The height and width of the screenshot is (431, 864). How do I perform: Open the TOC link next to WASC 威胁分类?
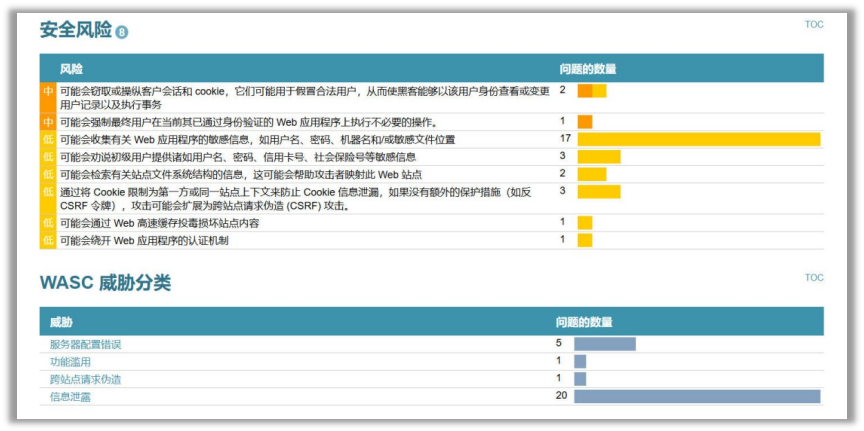click(x=814, y=278)
